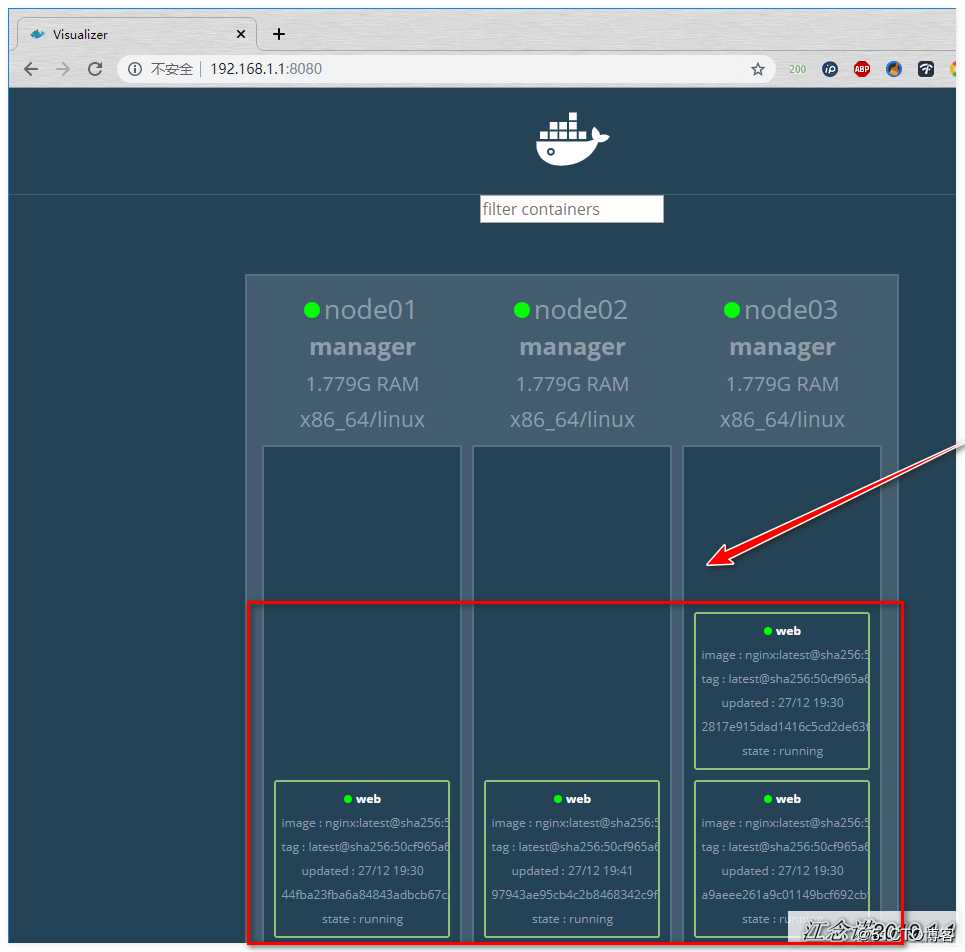Open the ABP Adblock Plus extension
The image size is (965, 952).
[x=862, y=69]
